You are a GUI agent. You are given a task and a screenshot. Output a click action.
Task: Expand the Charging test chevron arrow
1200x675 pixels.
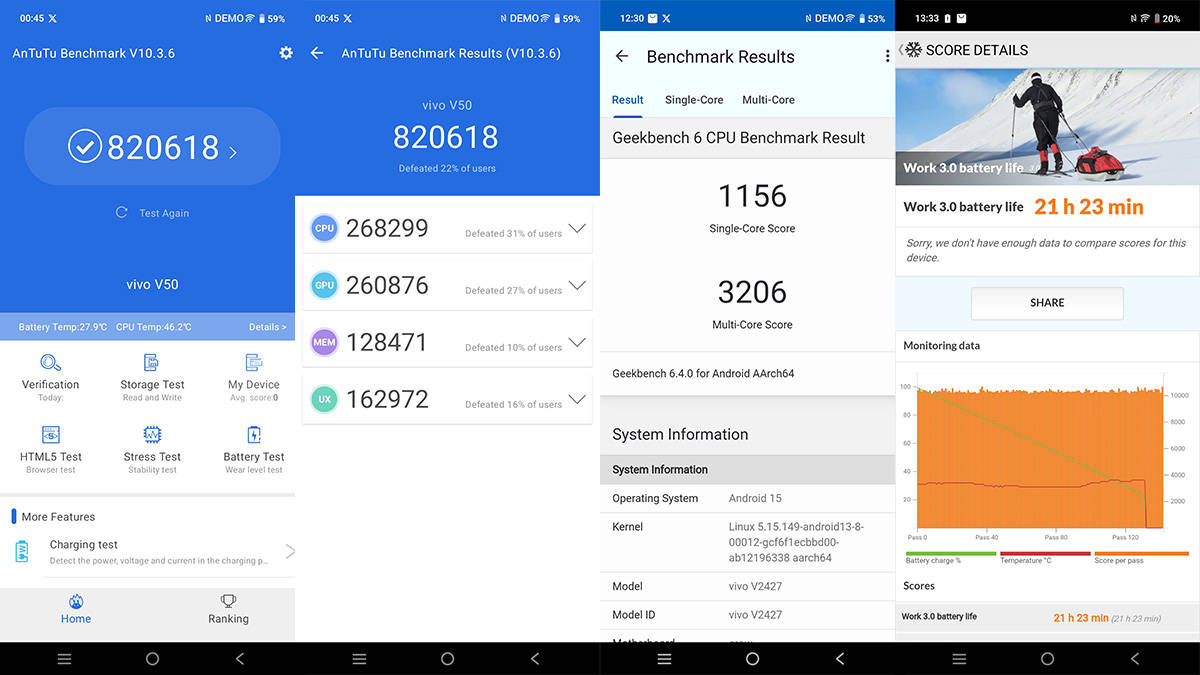(290, 551)
